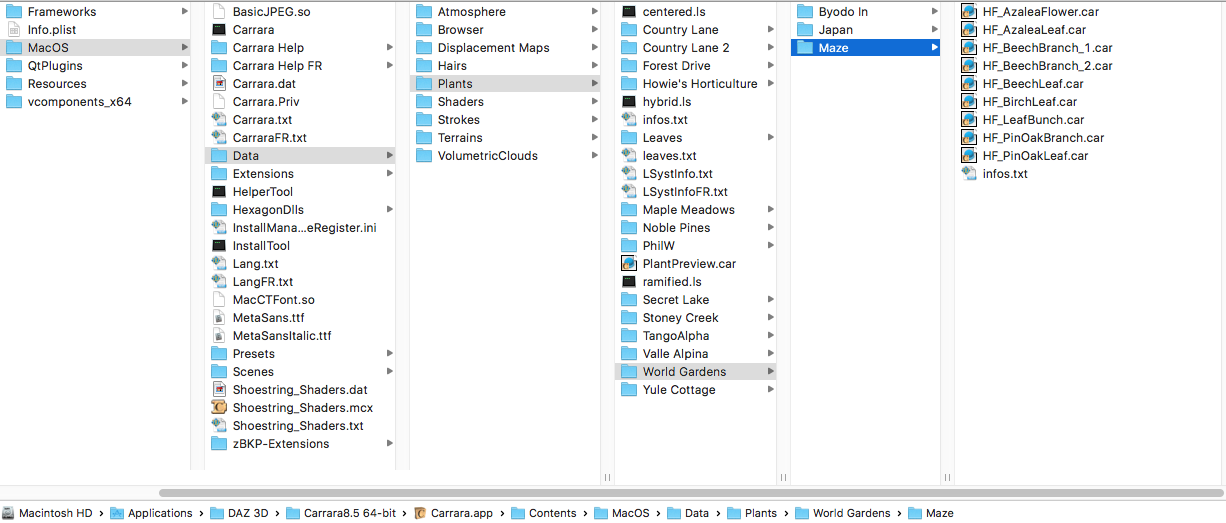Click the HelperTool executable icon

pyautogui.click(x=219, y=192)
